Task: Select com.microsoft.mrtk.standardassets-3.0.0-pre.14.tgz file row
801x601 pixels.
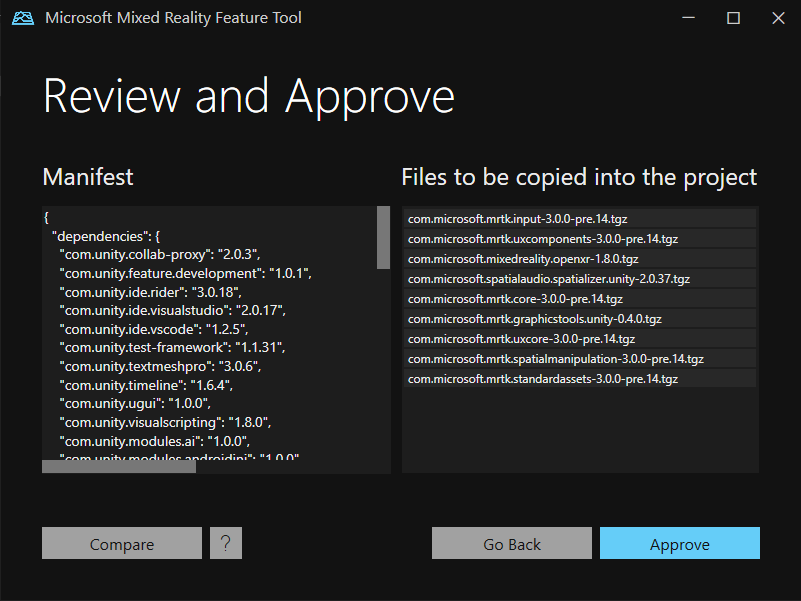Action: pyautogui.click(x=580, y=379)
